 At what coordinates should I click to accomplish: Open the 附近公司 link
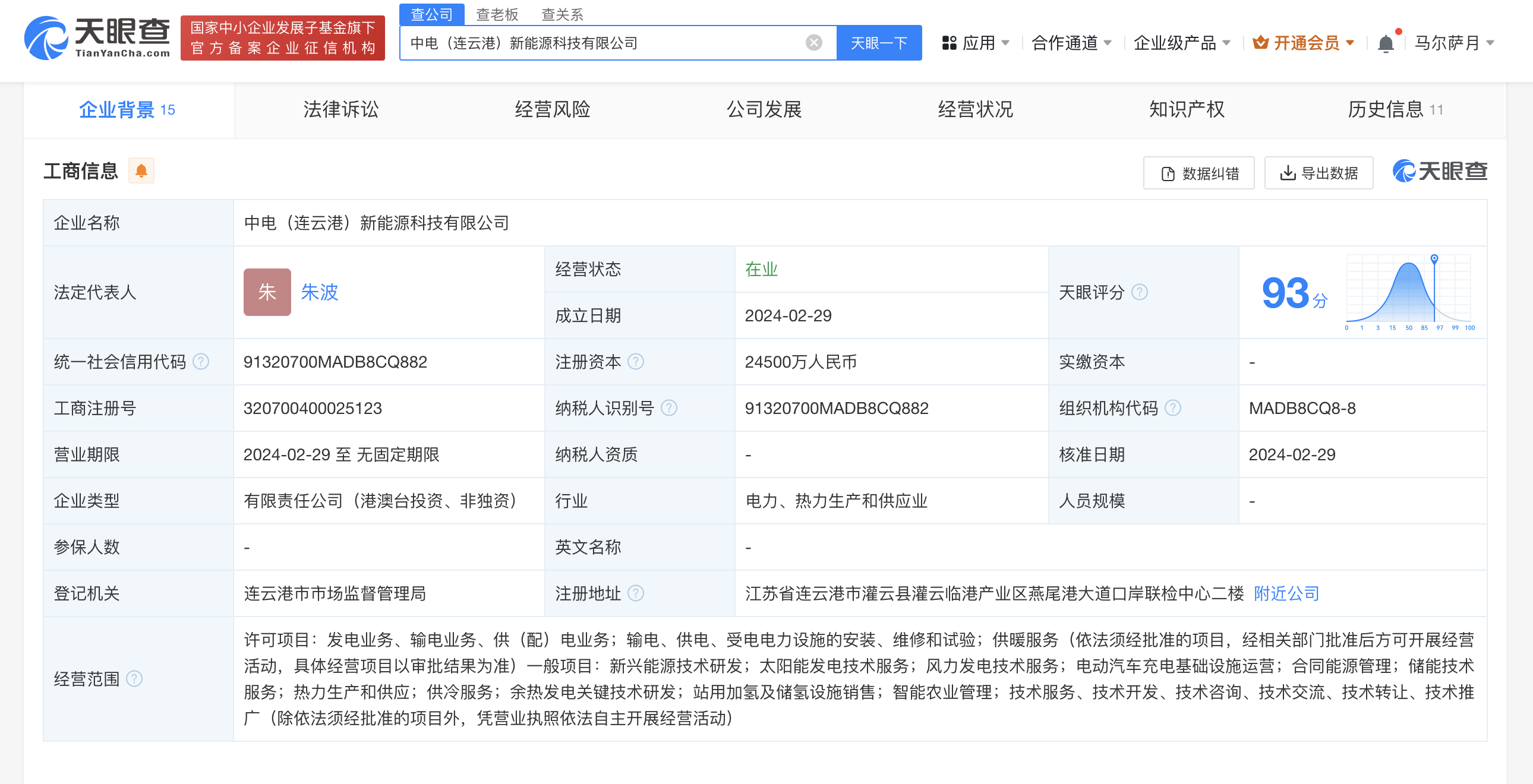(1286, 593)
